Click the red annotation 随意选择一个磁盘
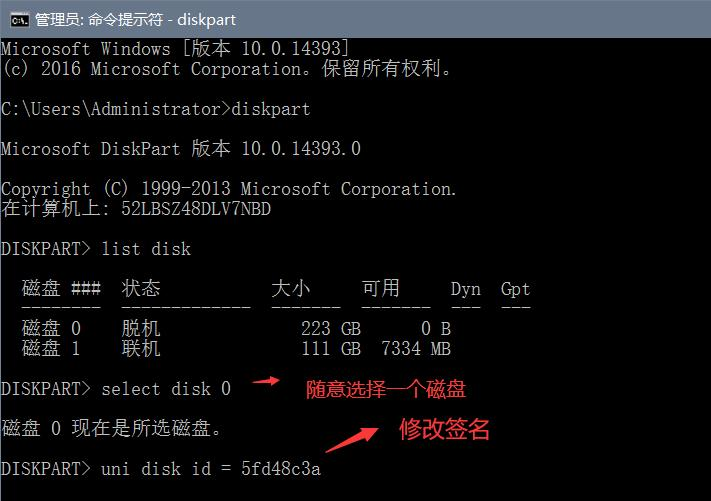The height and width of the screenshot is (501, 711). coord(386,389)
